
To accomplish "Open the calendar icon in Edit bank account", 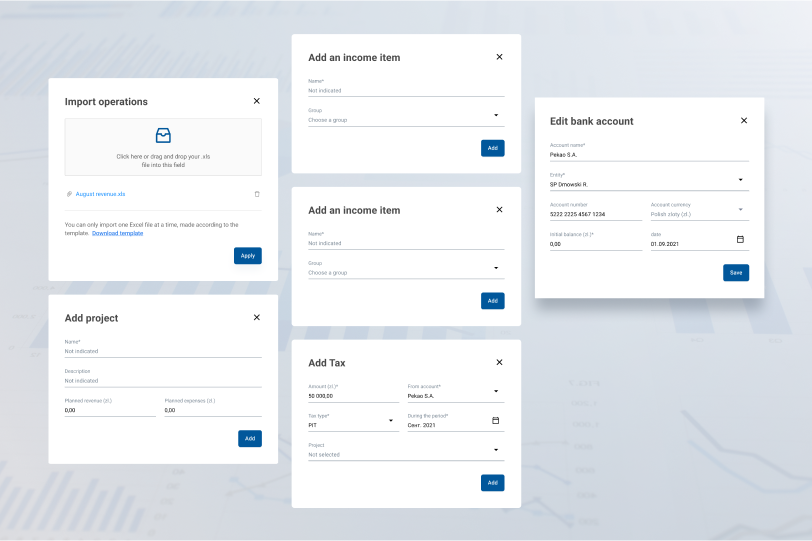I will [x=740, y=239].
